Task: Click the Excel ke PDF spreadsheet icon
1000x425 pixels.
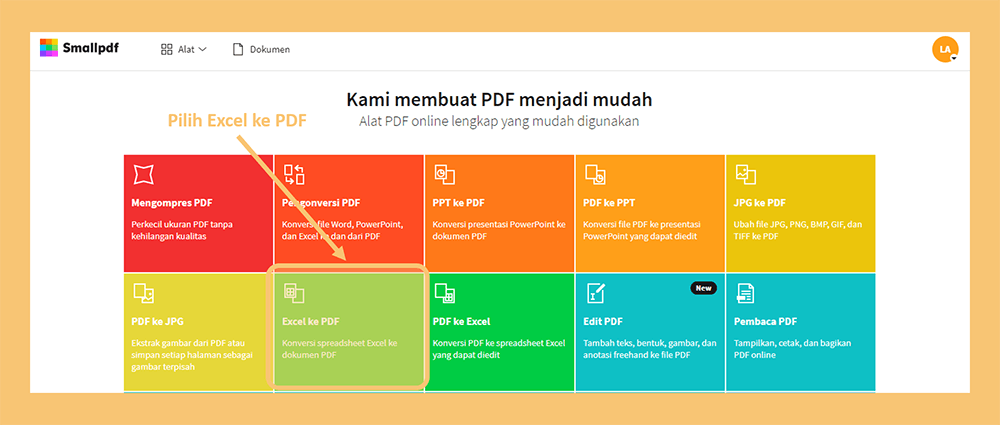Action: point(294,293)
